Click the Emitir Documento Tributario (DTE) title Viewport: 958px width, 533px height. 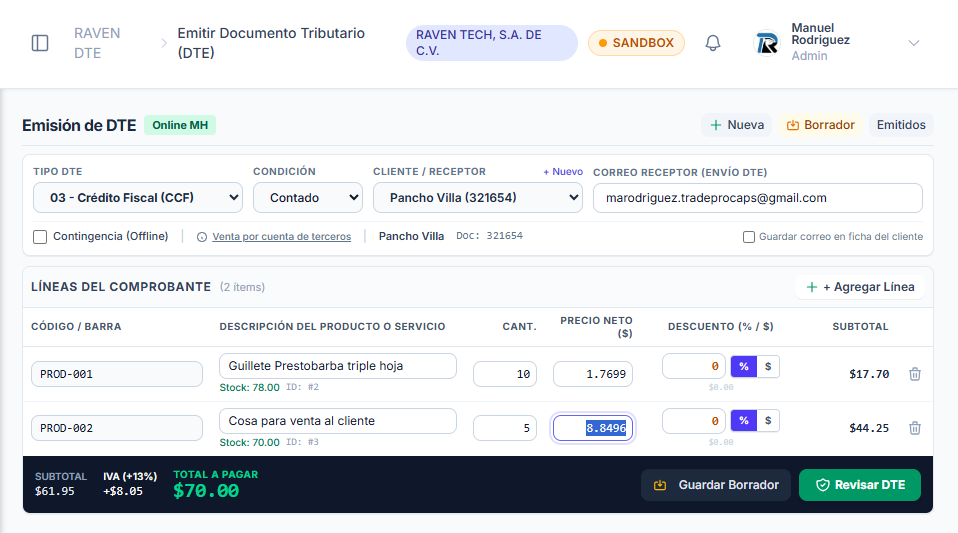[271, 43]
